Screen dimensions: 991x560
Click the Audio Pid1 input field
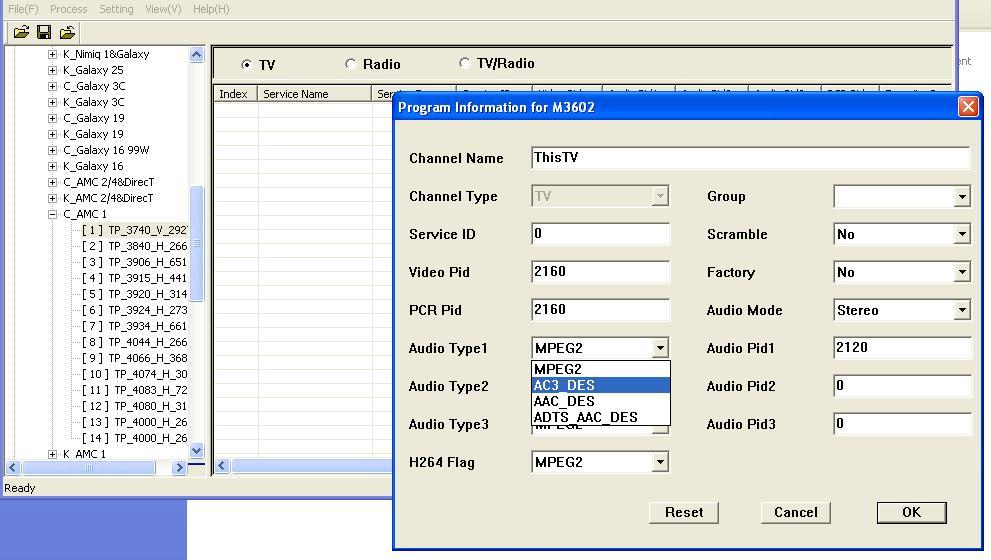(x=902, y=348)
